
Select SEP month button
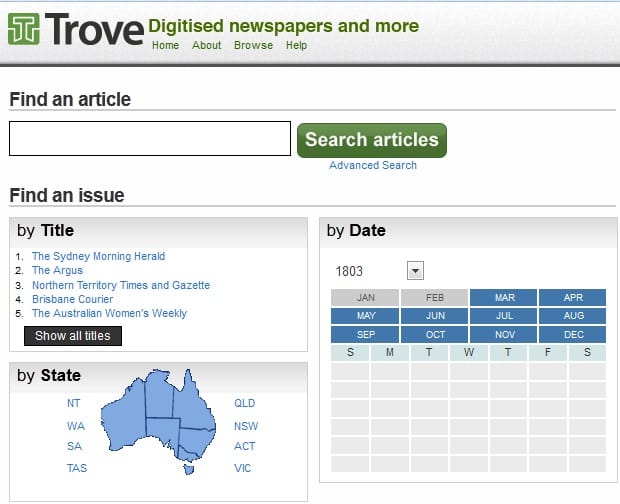click(x=365, y=334)
